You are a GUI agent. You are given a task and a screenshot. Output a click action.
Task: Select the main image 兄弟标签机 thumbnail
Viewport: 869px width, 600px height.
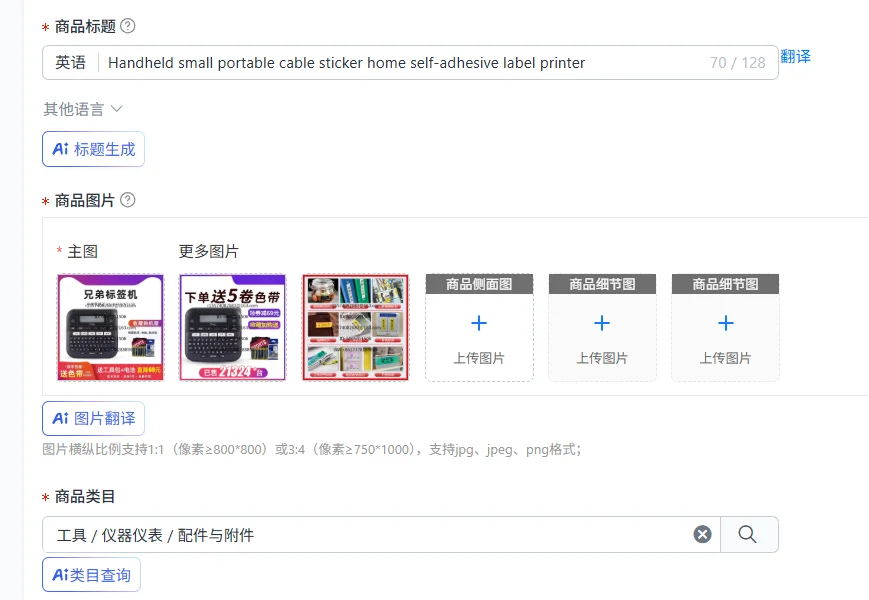[x=111, y=327]
